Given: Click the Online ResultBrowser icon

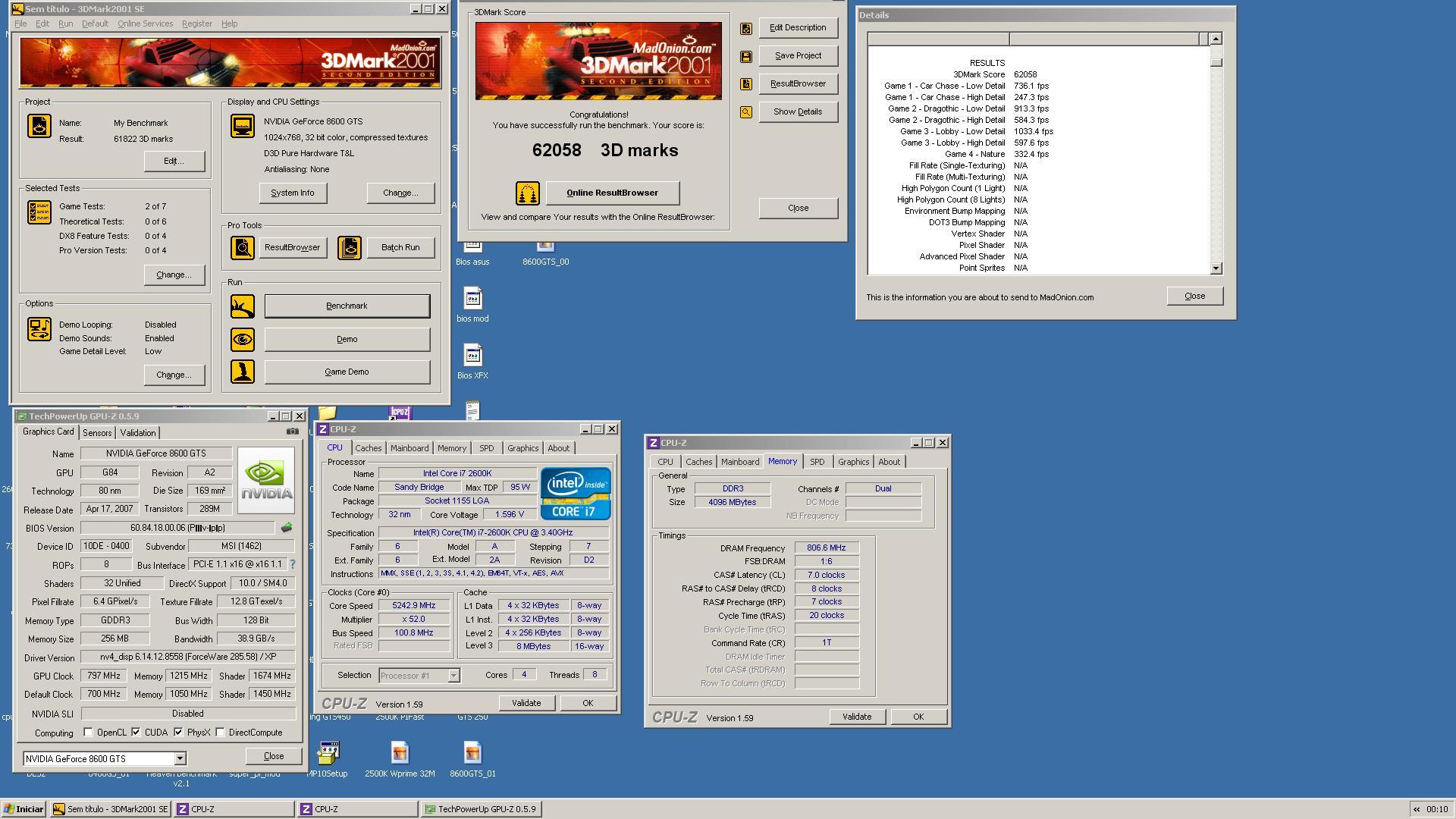Looking at the screenshot, I should 528,193.
